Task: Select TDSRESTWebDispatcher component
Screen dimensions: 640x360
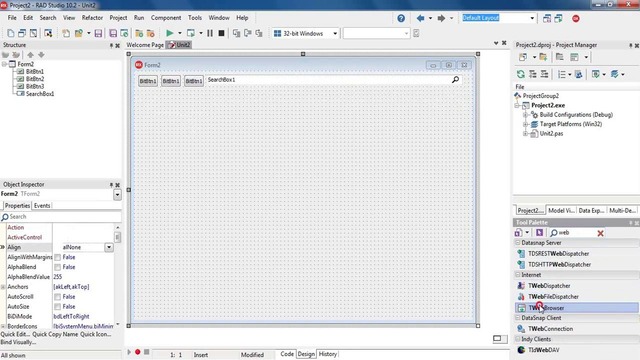Action: tap(558, 253)
